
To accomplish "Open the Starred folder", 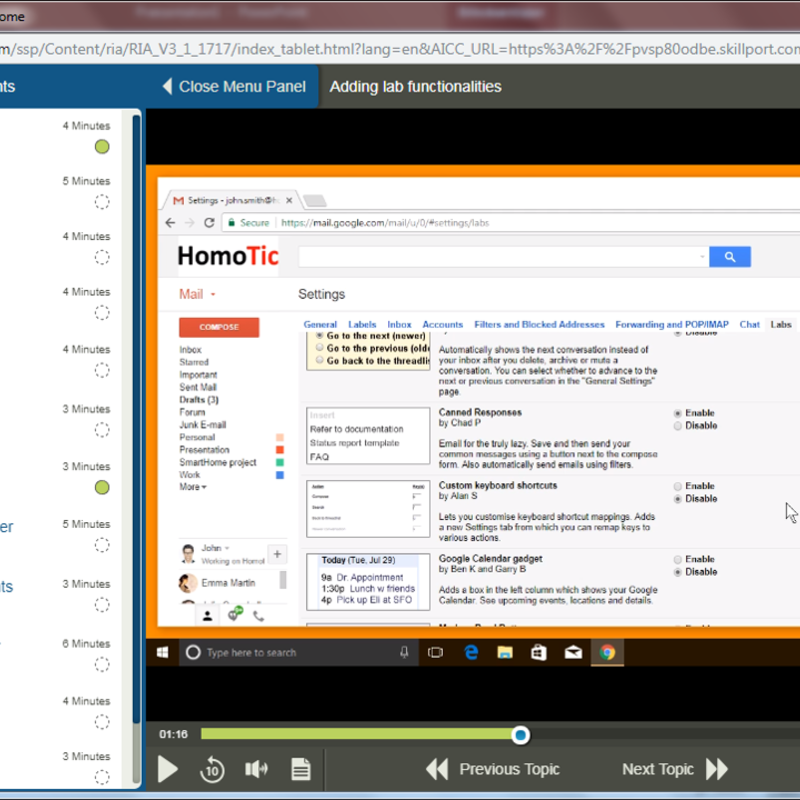I will click(194, 362).
